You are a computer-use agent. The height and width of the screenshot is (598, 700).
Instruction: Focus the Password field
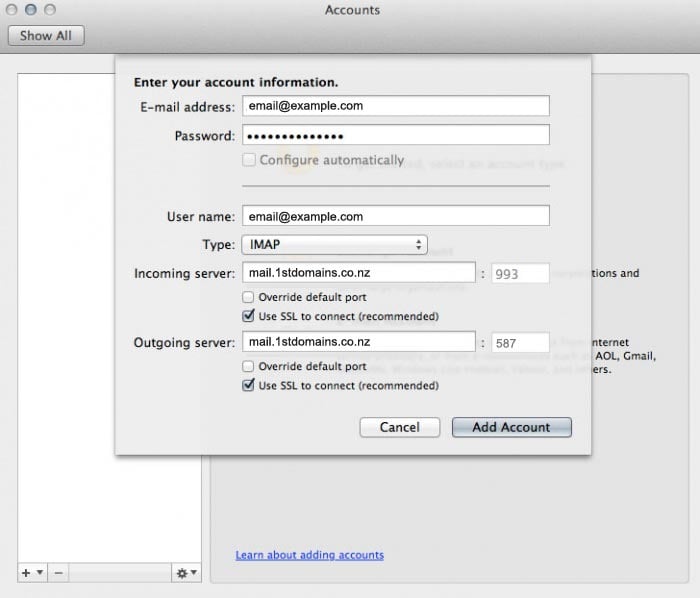(395, 135)
